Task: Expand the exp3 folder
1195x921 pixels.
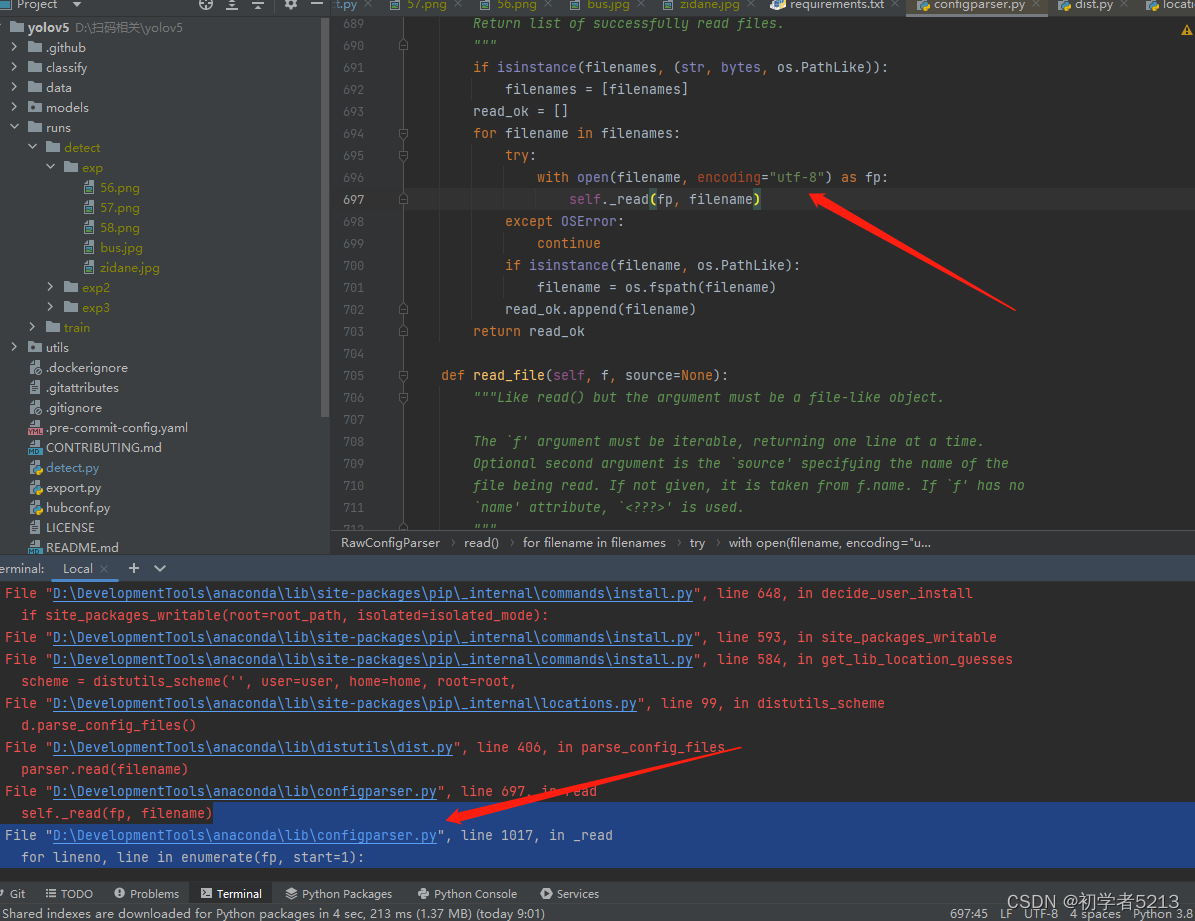Action: pyautogui.click(x=50, y=307)
